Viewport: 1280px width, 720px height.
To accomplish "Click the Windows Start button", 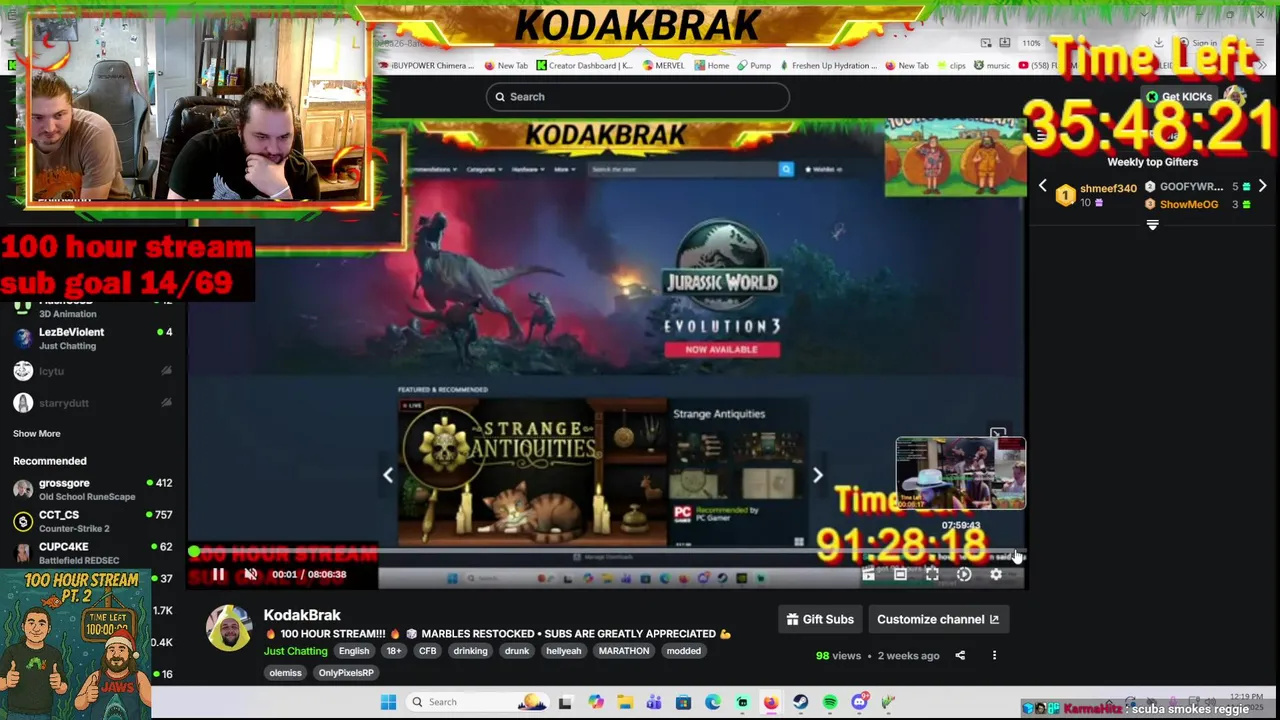I will point(388,702).
